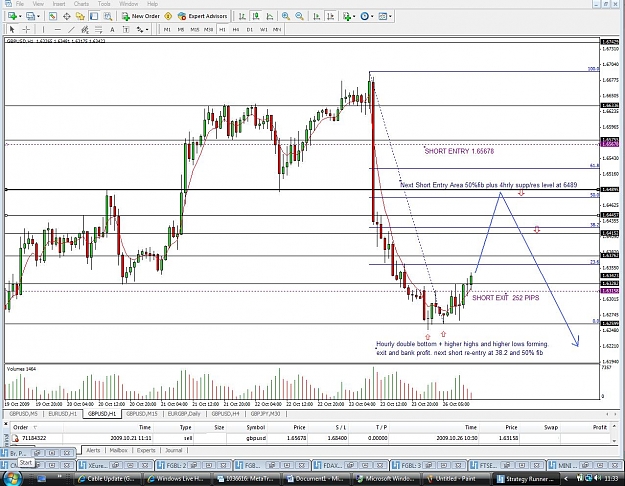The image size is (625, 486).
Task: Open the Mailbox tab in Terminal
Action: pos(118,450)
